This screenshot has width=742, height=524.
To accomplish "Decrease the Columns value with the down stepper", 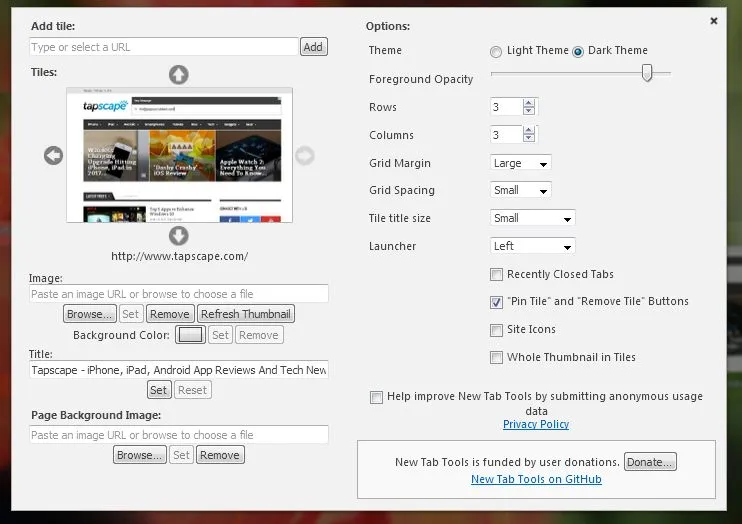I will [529, 139].
